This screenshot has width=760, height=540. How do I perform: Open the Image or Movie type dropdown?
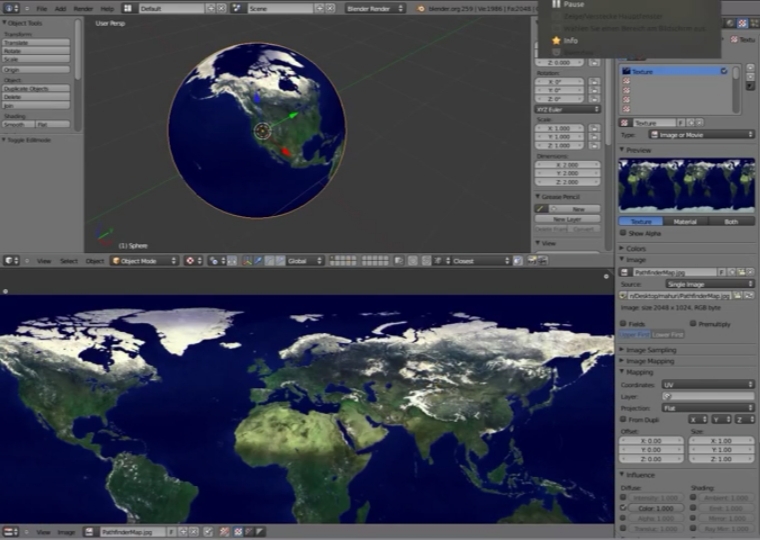point(701,135)
